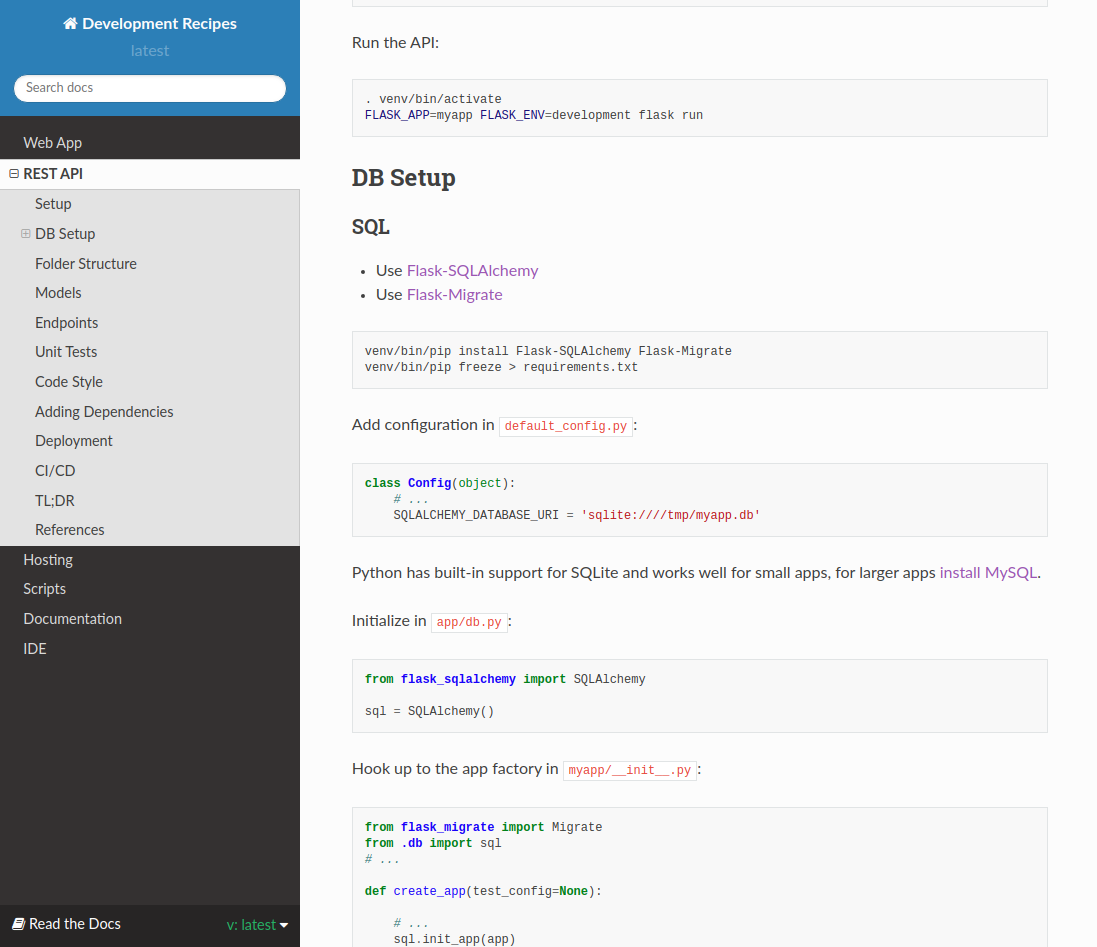Screen dimensions: 1097x947
Task: Expand the DB Setup sidebar item
Action: coord(26,234)
